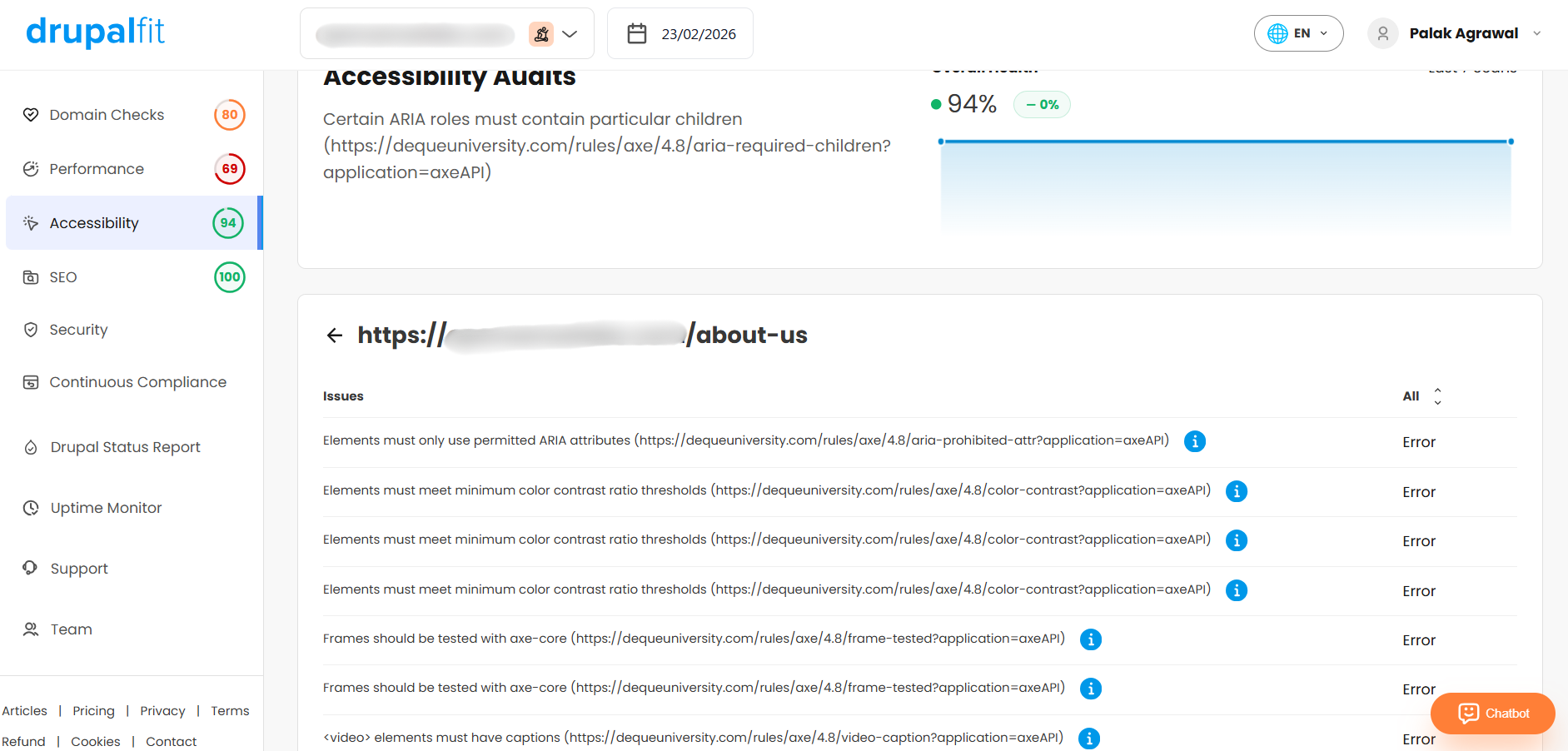Open the All severity filter selector

pos(1422,396)
